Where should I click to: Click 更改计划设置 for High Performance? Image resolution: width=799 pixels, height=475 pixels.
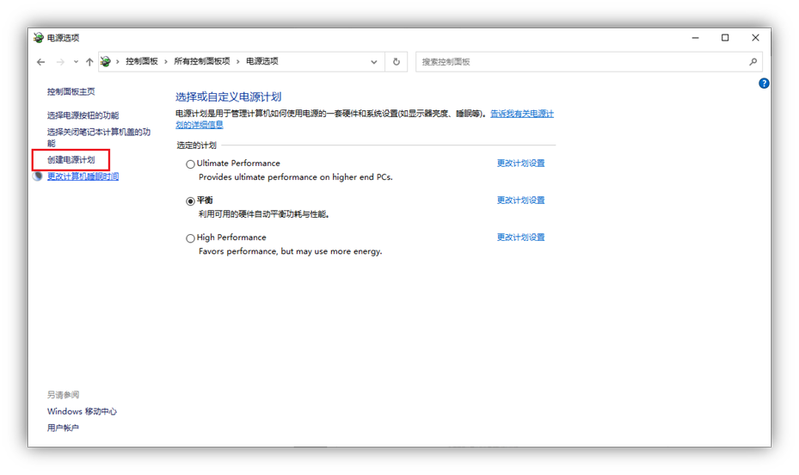click(520, 238)
